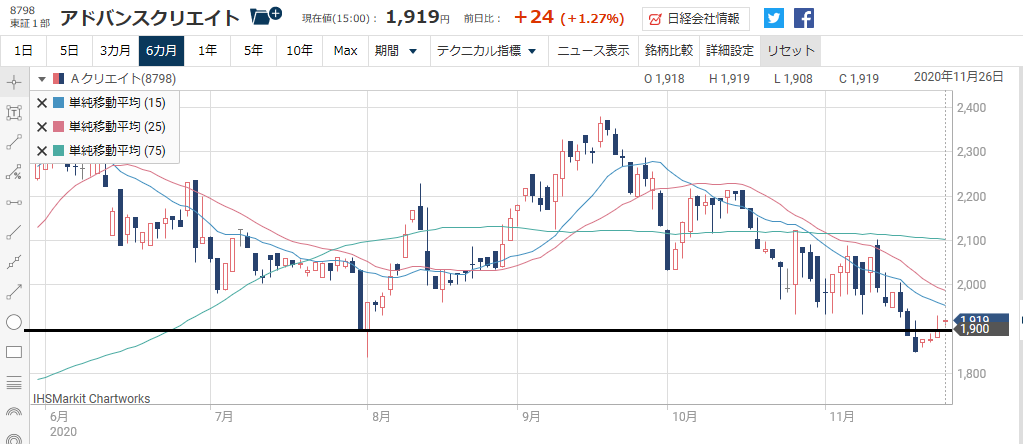Click the 1,900 horizontal line price tag
This screenshot has width=1023, height=444.
tap(981, 329)
